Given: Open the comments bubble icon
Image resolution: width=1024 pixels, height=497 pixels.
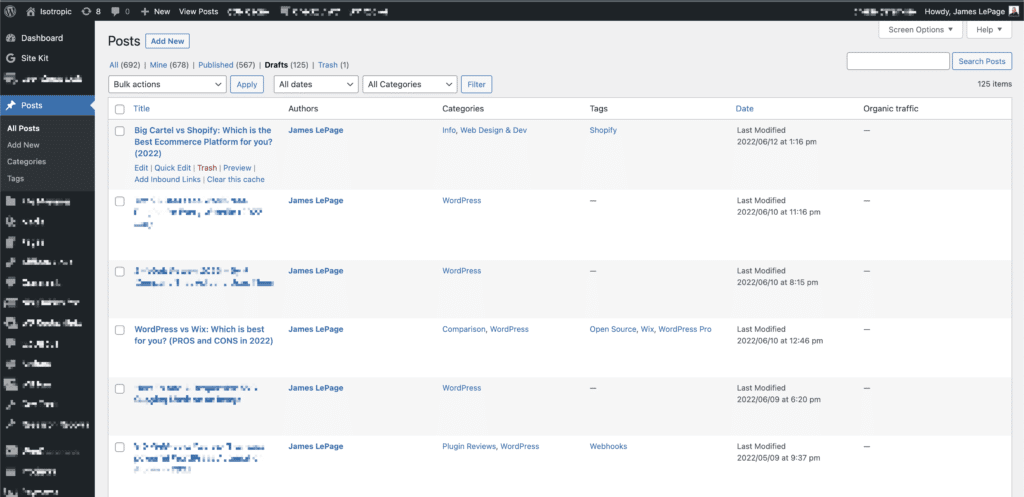Looking at the screenshot, I should pyautogui.click(x=115, y=11).
